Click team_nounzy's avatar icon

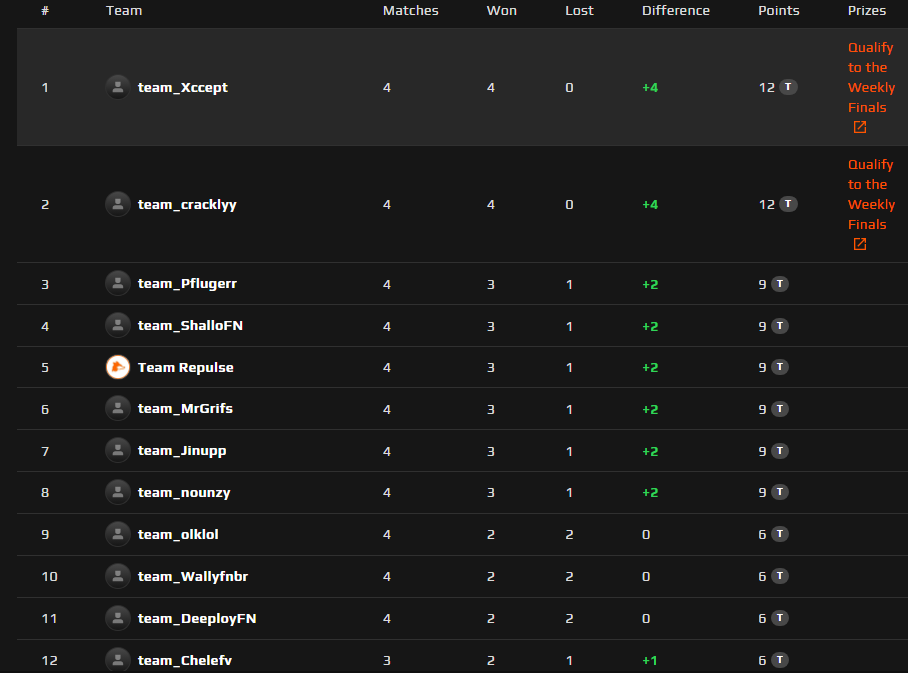(x=118, y=492)
